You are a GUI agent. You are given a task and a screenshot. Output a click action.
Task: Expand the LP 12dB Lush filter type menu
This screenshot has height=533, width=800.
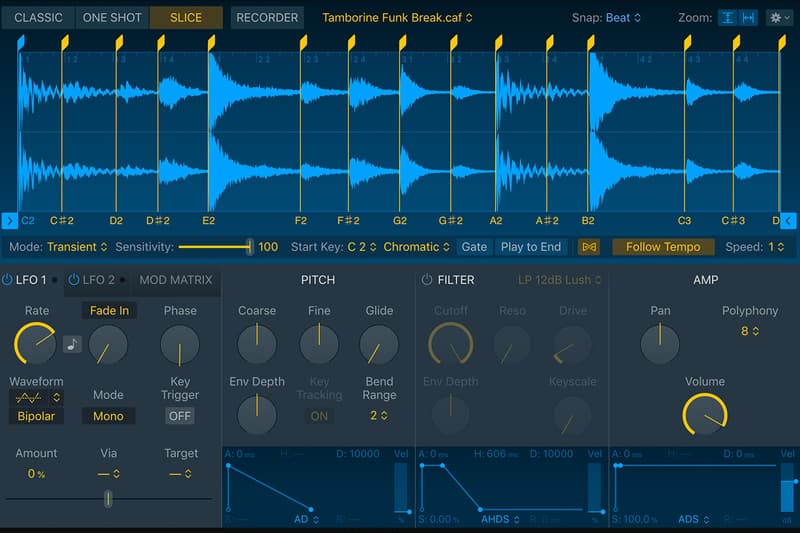pyautogui.click(x=560, y=281)
